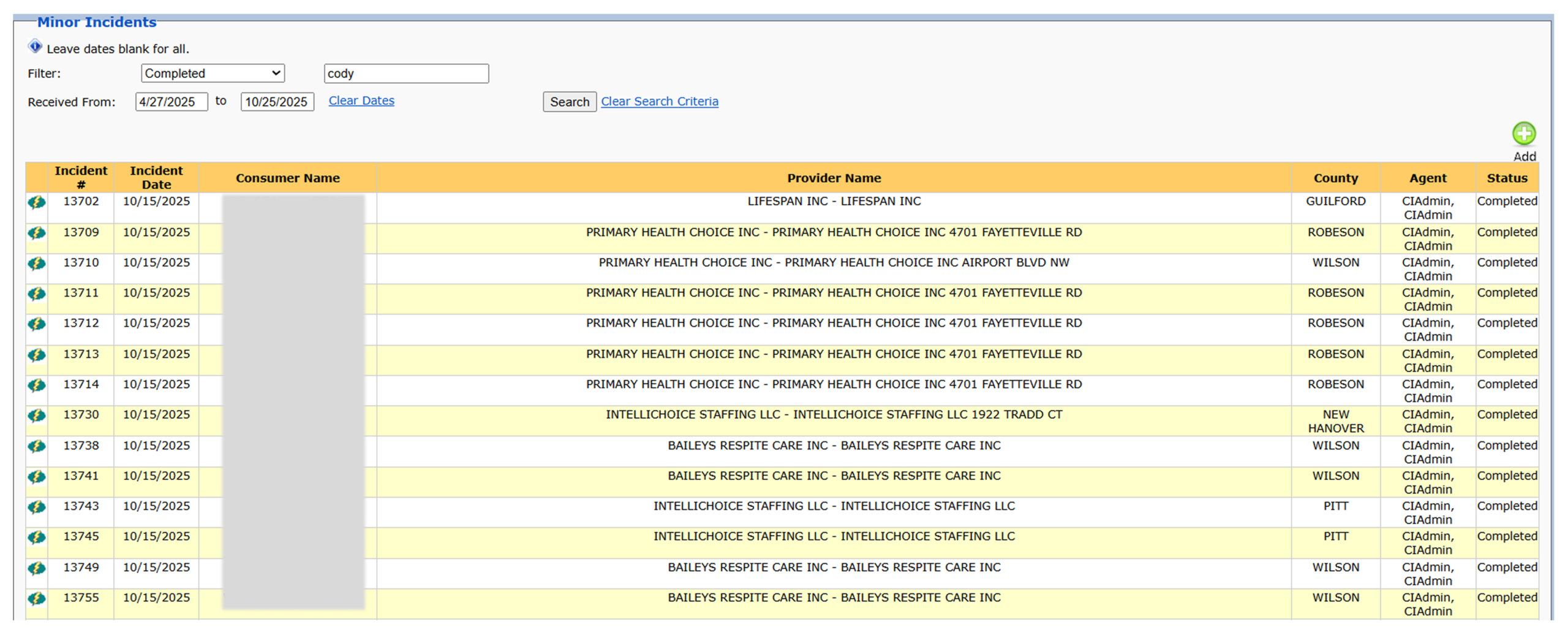Open the Completed filter dropdown
The height and width of the screenshot is (635, 1568).
point(213,74)
